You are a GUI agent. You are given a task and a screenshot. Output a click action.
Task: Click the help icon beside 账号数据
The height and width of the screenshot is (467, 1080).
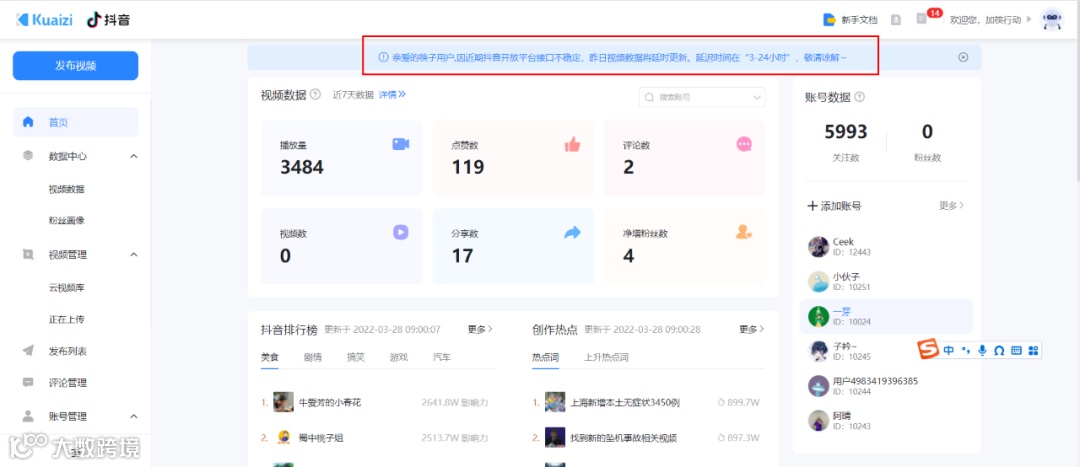click(x=859, y=97)
